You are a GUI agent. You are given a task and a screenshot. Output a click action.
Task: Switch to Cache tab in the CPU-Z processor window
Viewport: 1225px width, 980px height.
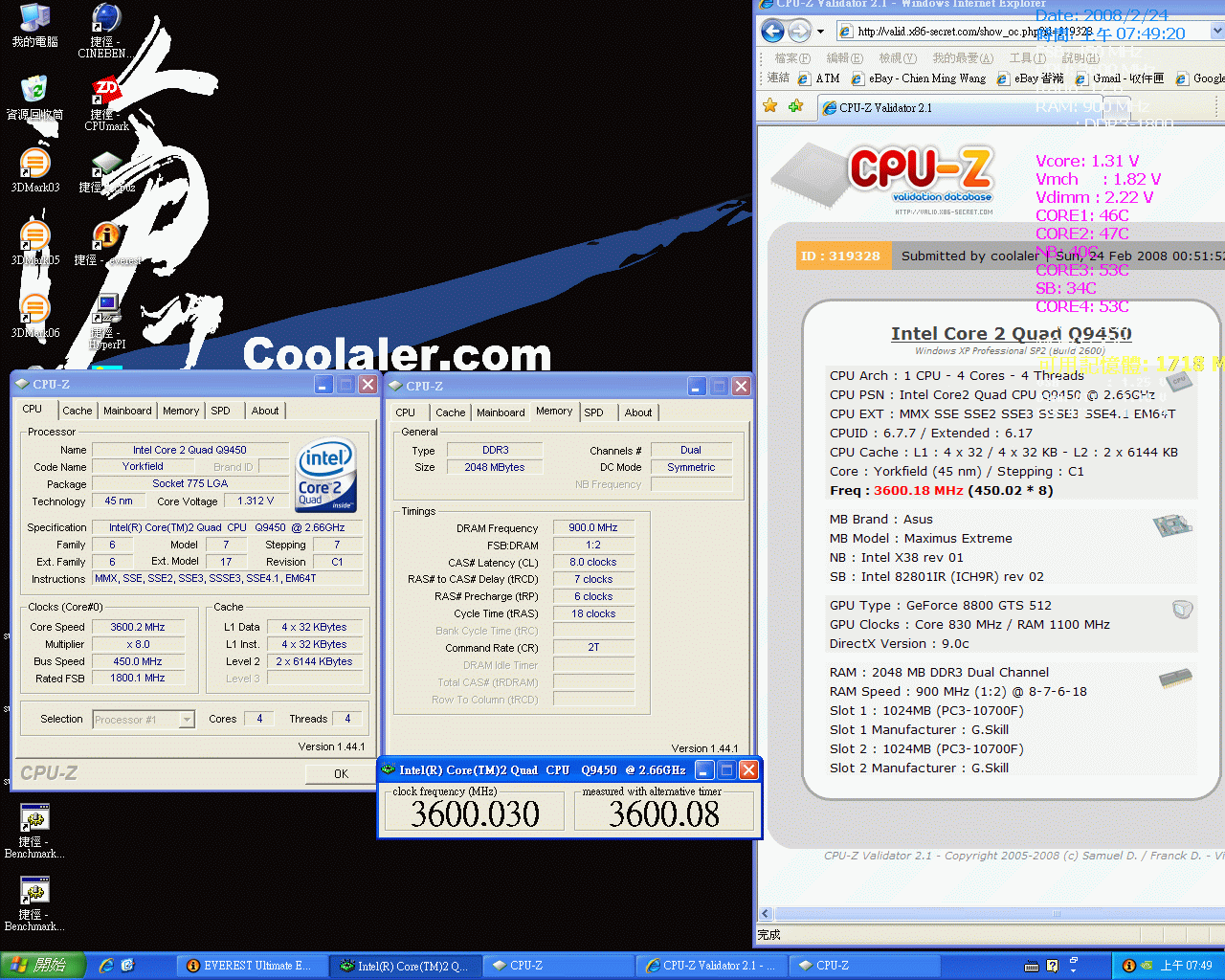tap(78, 411)
